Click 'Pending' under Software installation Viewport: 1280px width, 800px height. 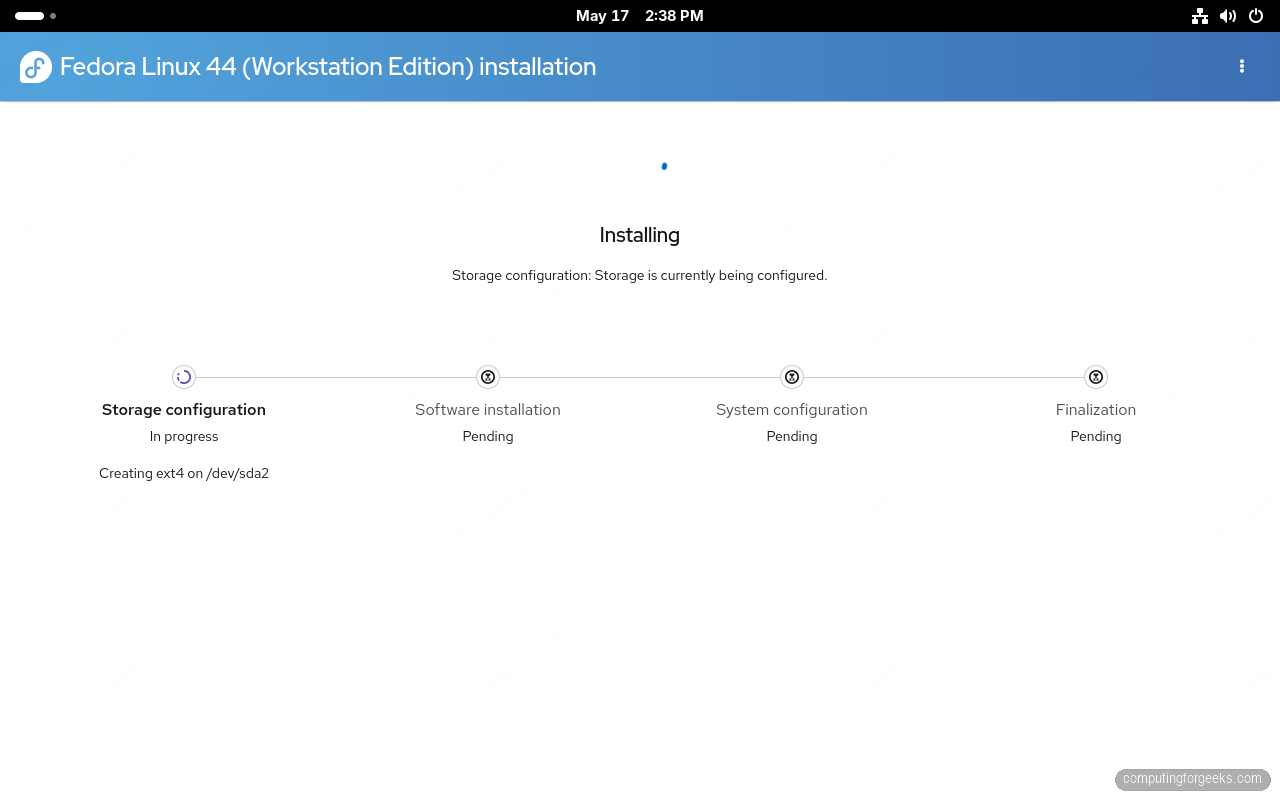click(488, 437)
